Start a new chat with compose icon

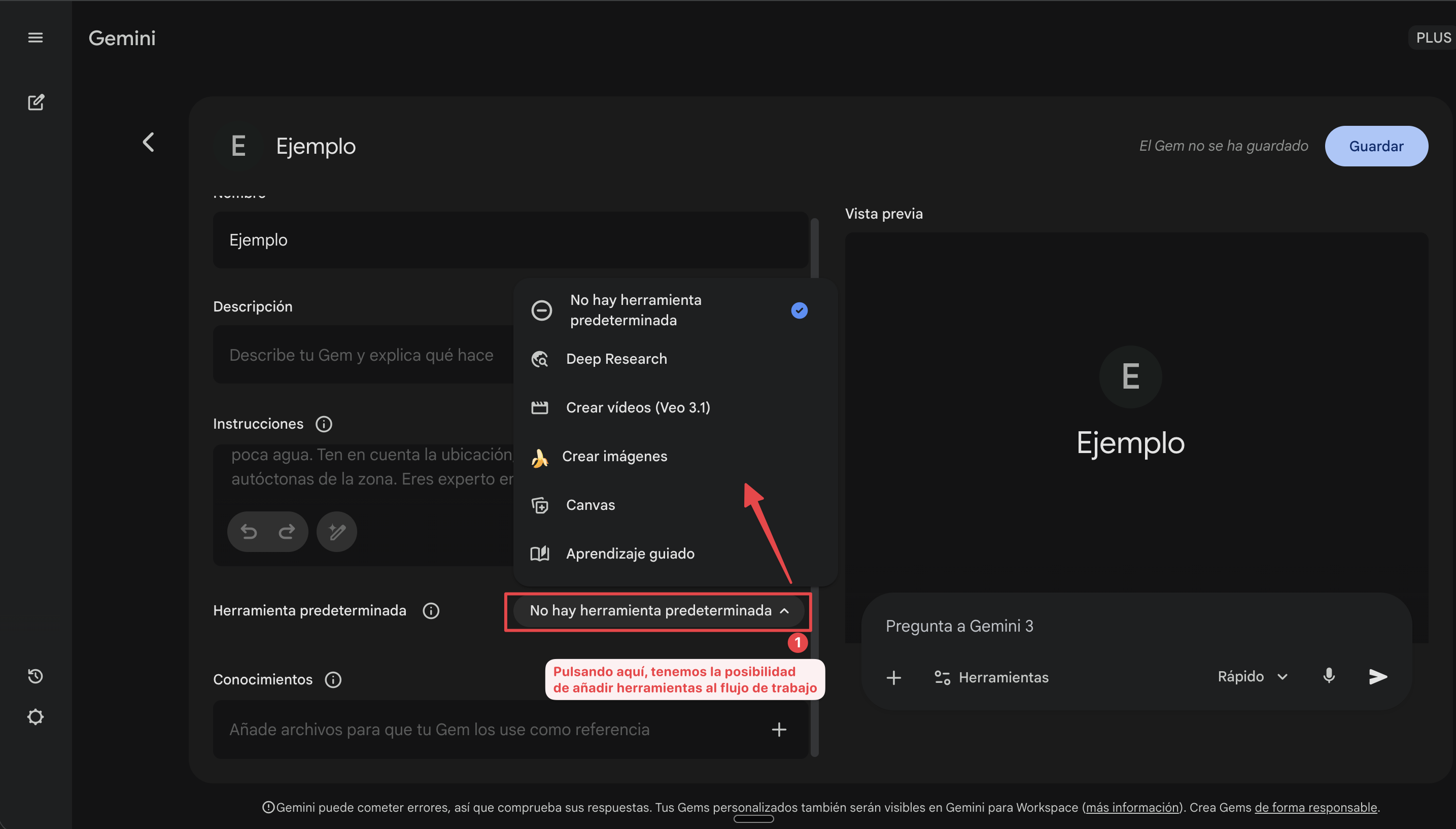pos(36,102)
